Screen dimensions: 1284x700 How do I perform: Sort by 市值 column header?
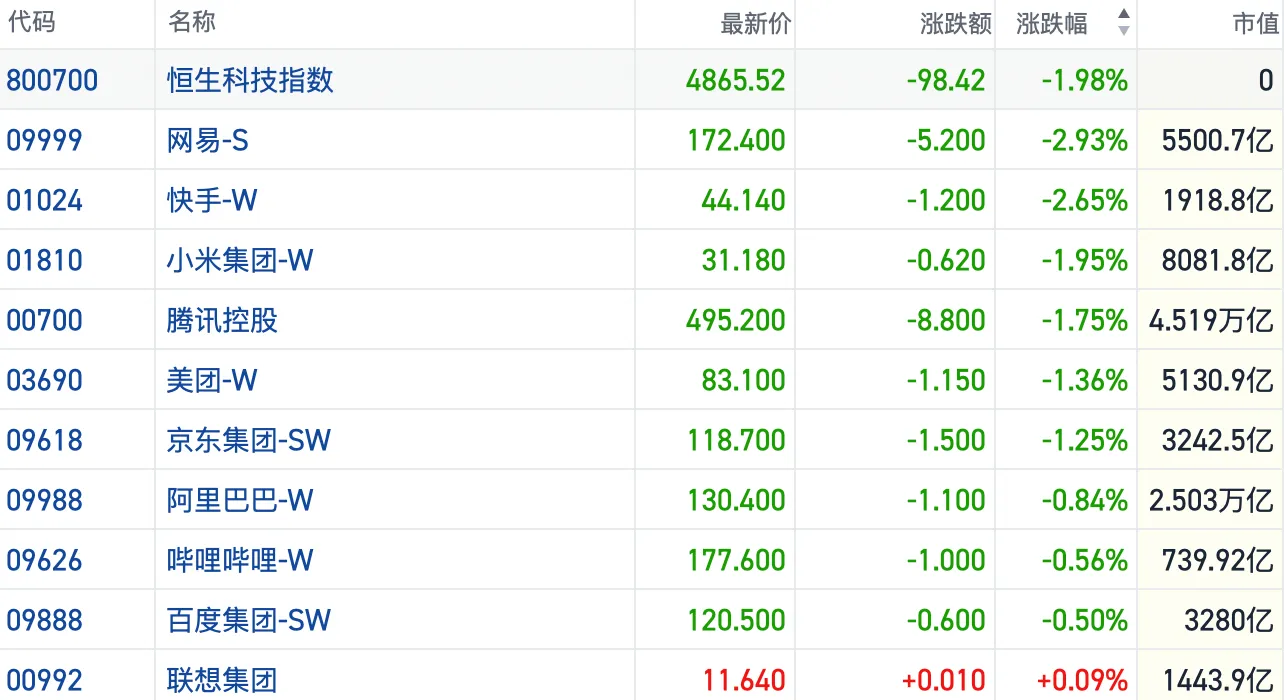1255,24
